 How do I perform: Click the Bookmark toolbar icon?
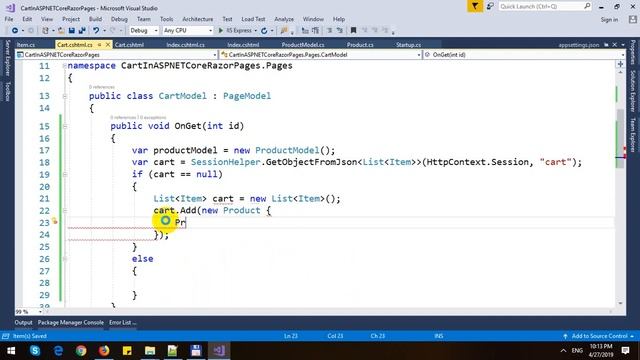coord(353,31)
